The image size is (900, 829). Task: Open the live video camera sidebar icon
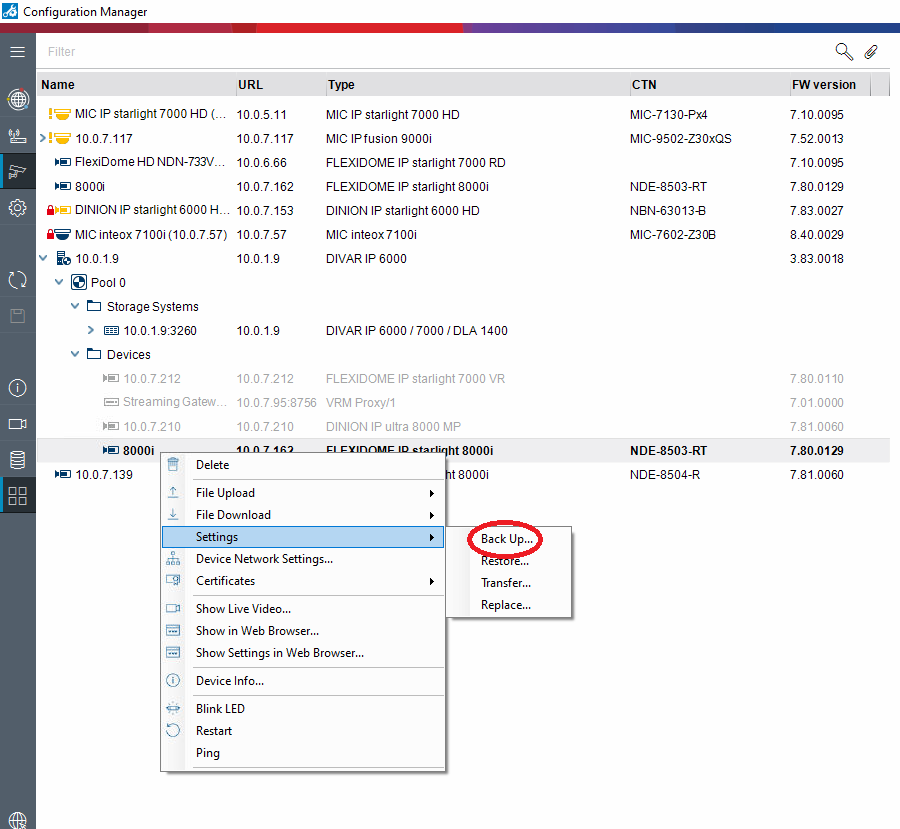18,424
